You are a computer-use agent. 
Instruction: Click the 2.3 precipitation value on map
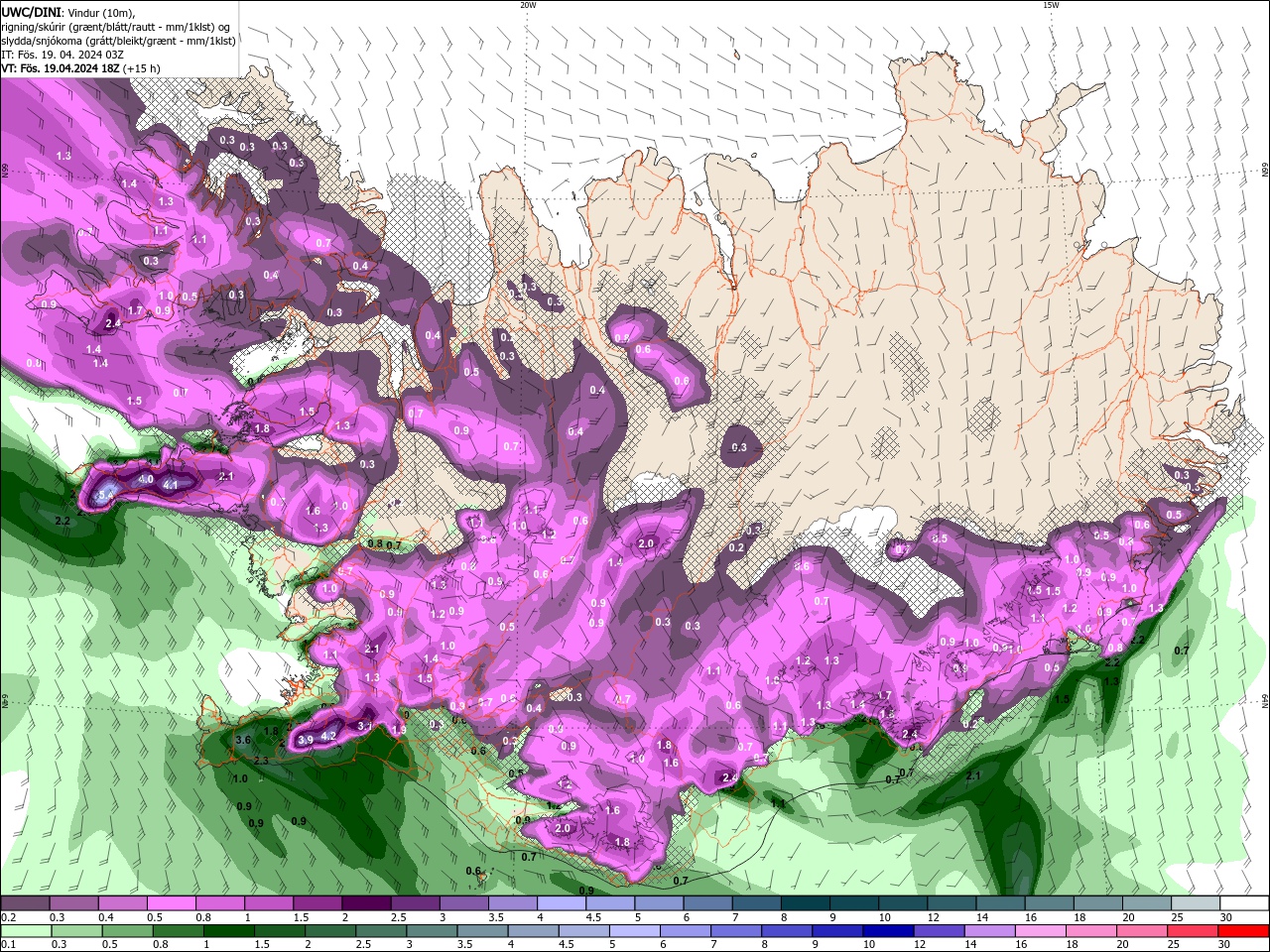262,761
